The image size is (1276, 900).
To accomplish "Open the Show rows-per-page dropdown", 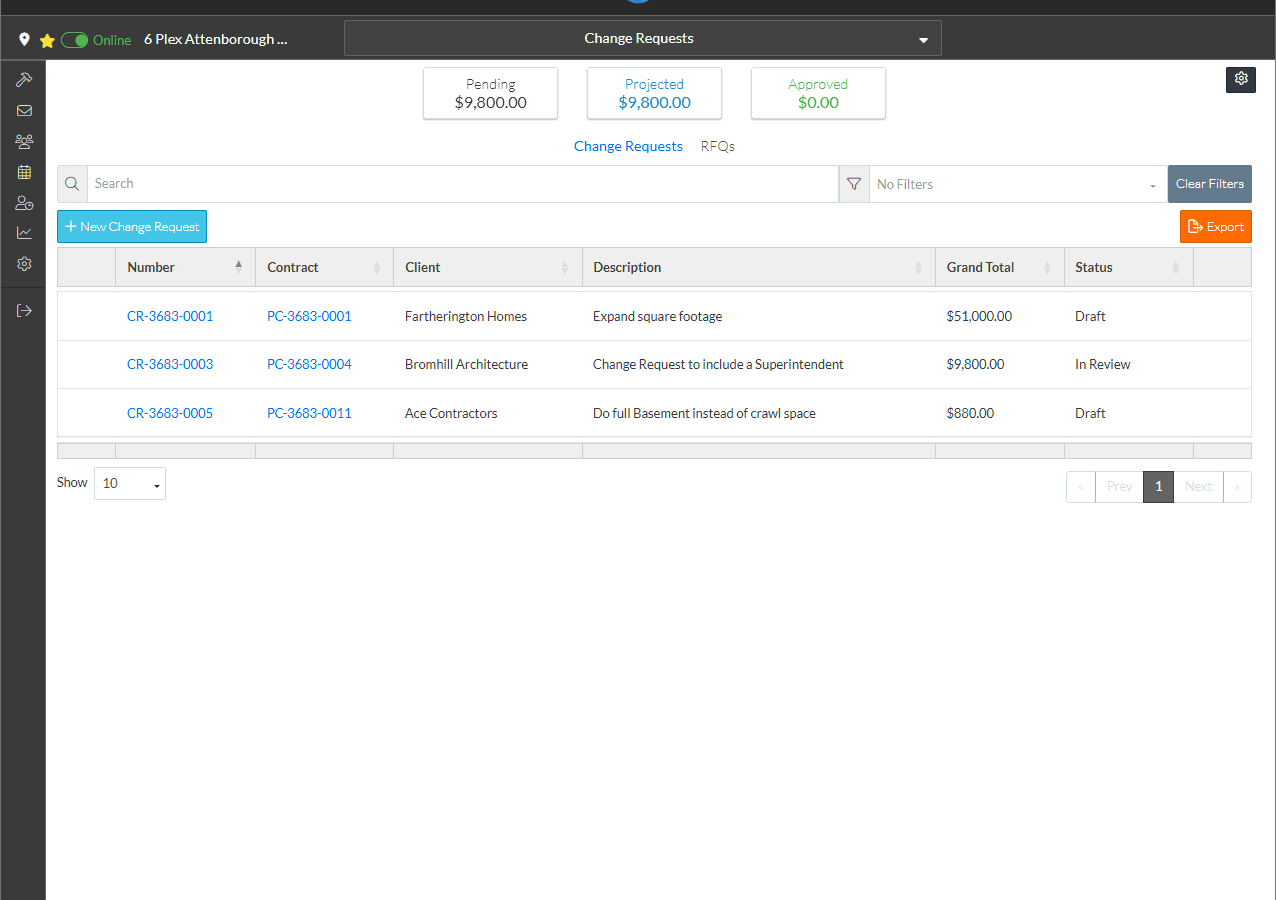I will pyautogui.click(x=130, y=484).
